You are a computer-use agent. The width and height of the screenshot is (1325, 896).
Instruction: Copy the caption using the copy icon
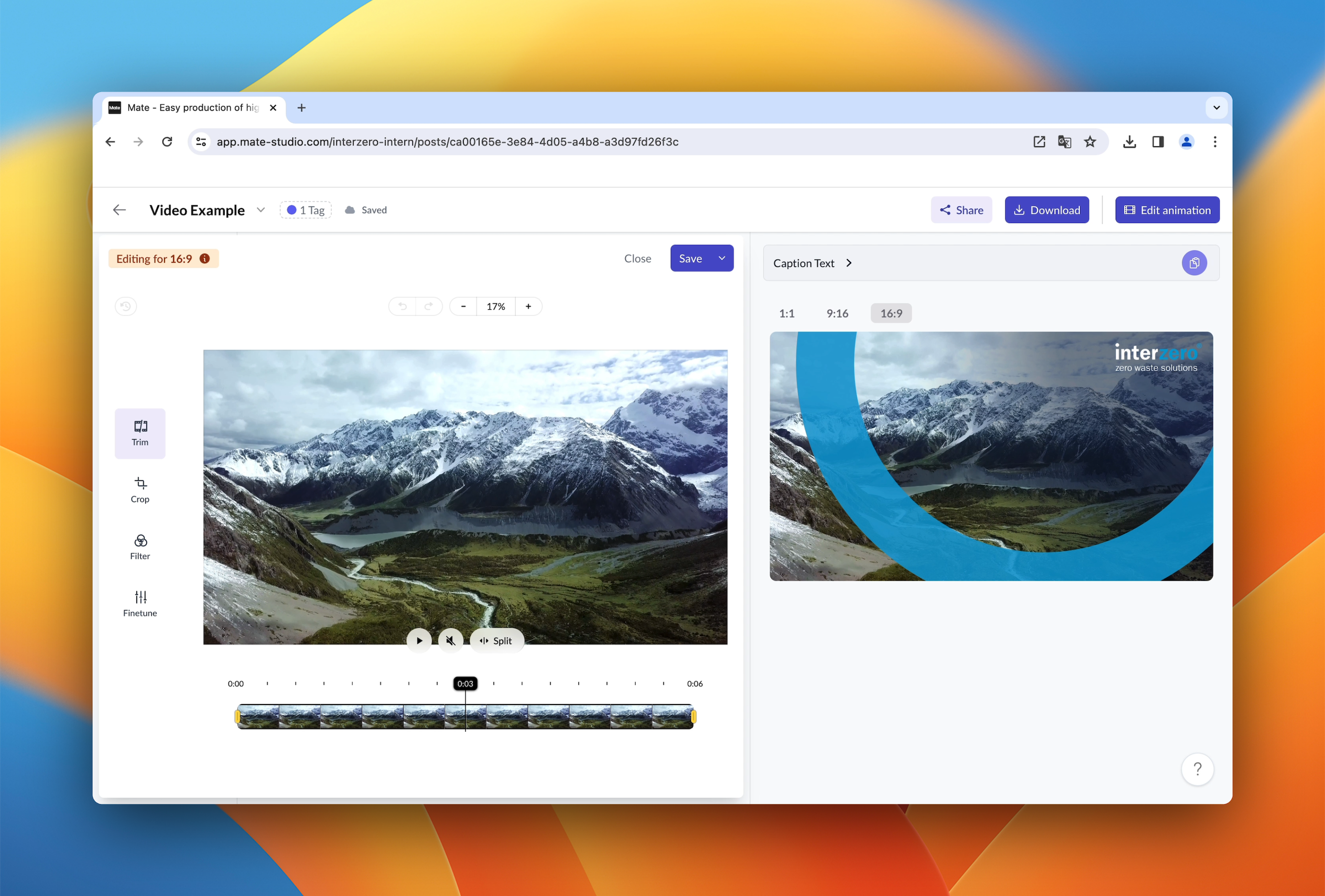click(x=1195, y=263)
